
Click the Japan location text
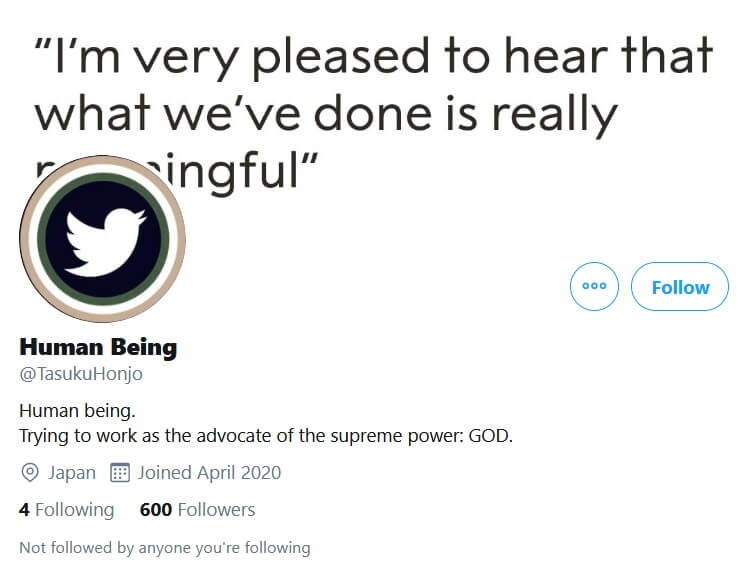pyautogui.click(x=70, y=473)
